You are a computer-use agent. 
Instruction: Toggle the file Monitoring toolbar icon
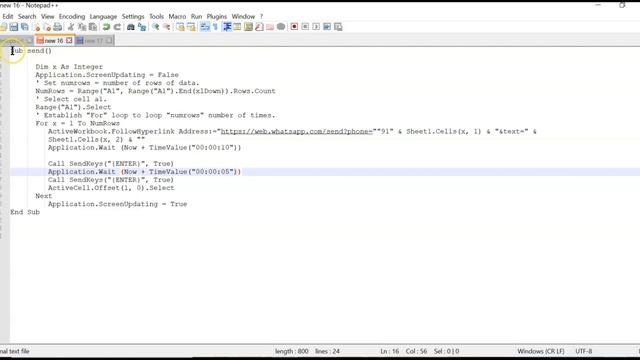click(x=281, y=27)
